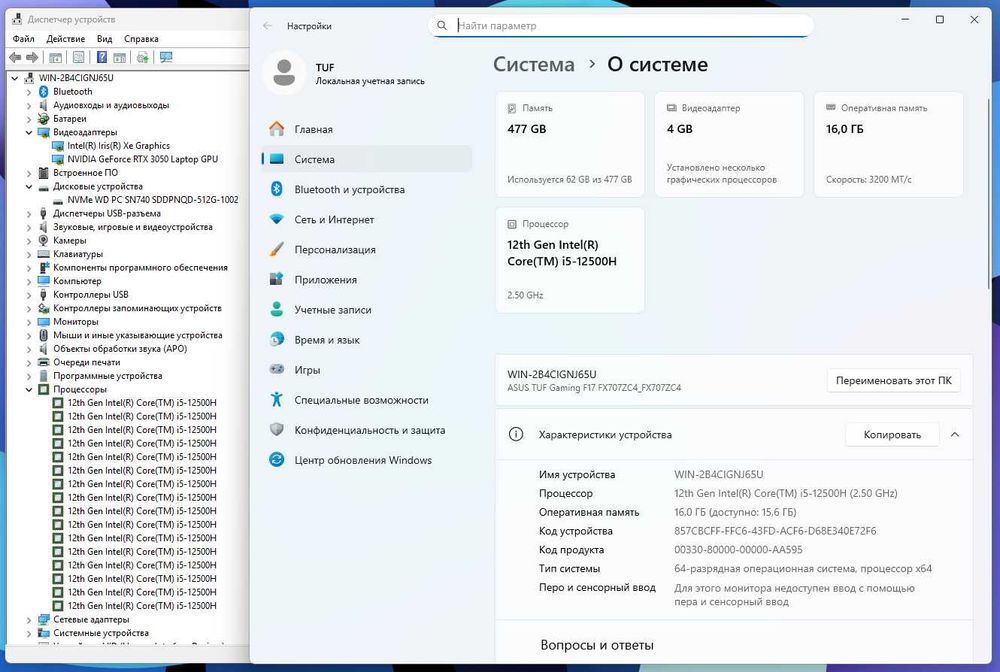Click the Главная home icon in Settings sidebar

pyautogui.click(x=277, y=129)
